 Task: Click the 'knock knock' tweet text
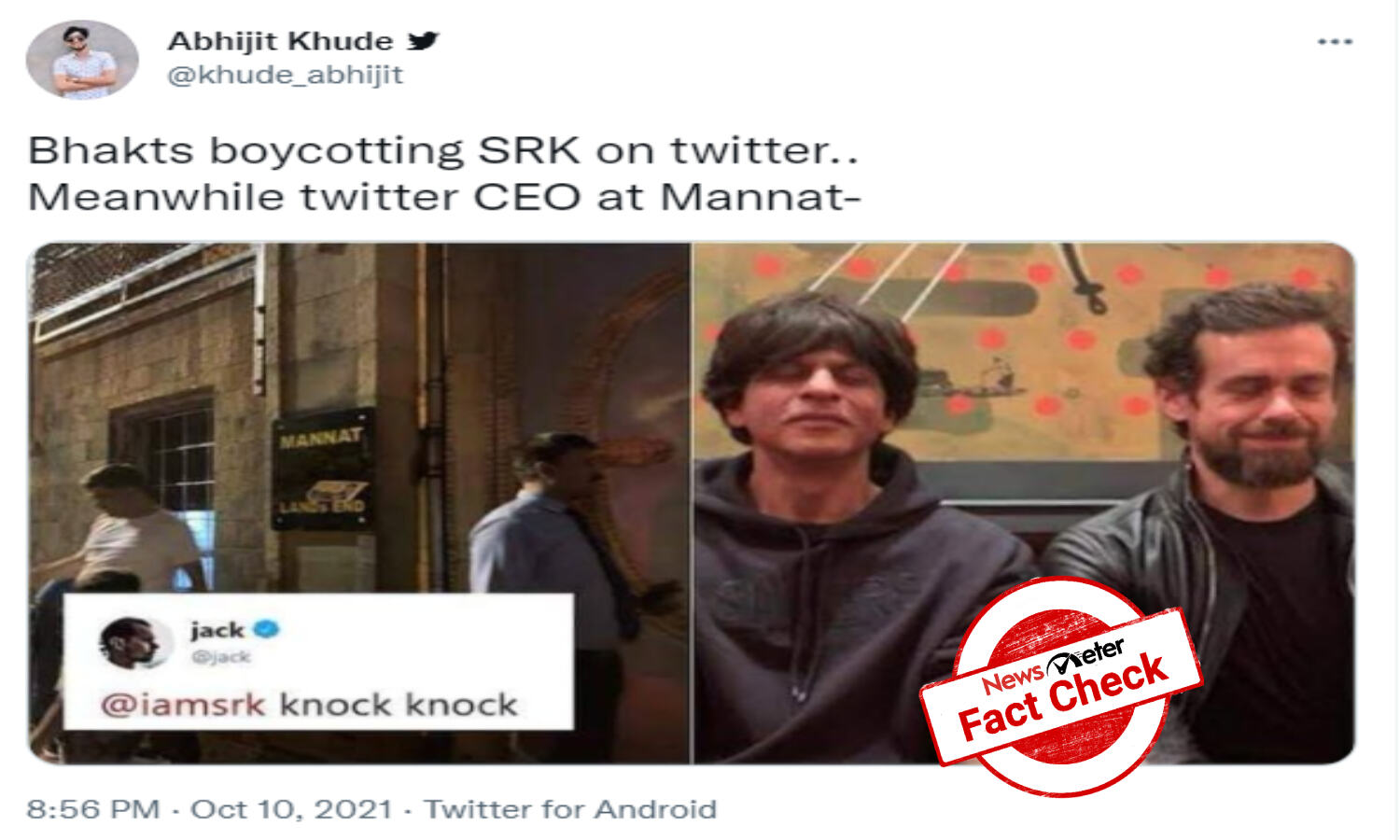399,705
